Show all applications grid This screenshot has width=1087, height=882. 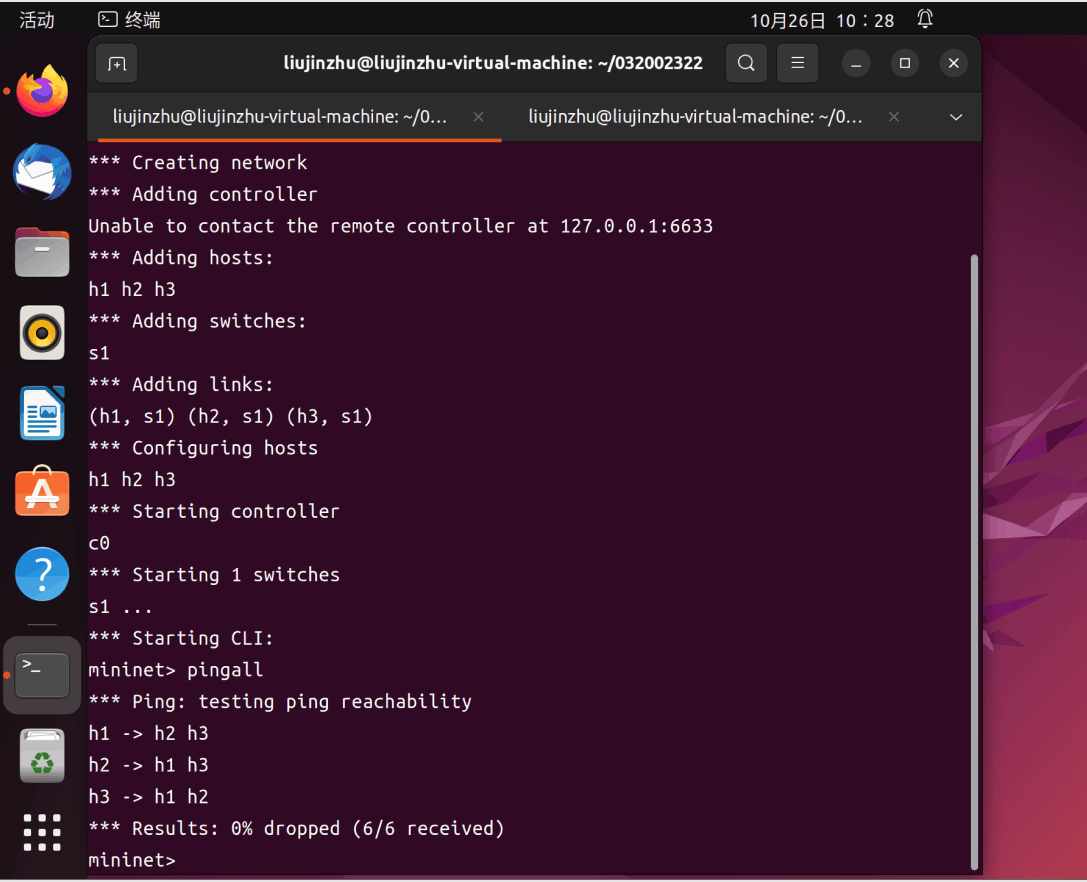[42, 834]
